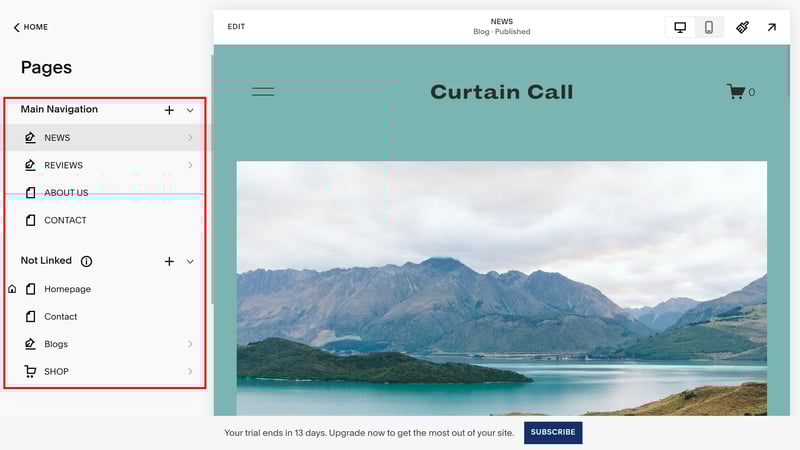Click the Blogs page icon
The width and height of the screenshot is (800, 450).
30,344
